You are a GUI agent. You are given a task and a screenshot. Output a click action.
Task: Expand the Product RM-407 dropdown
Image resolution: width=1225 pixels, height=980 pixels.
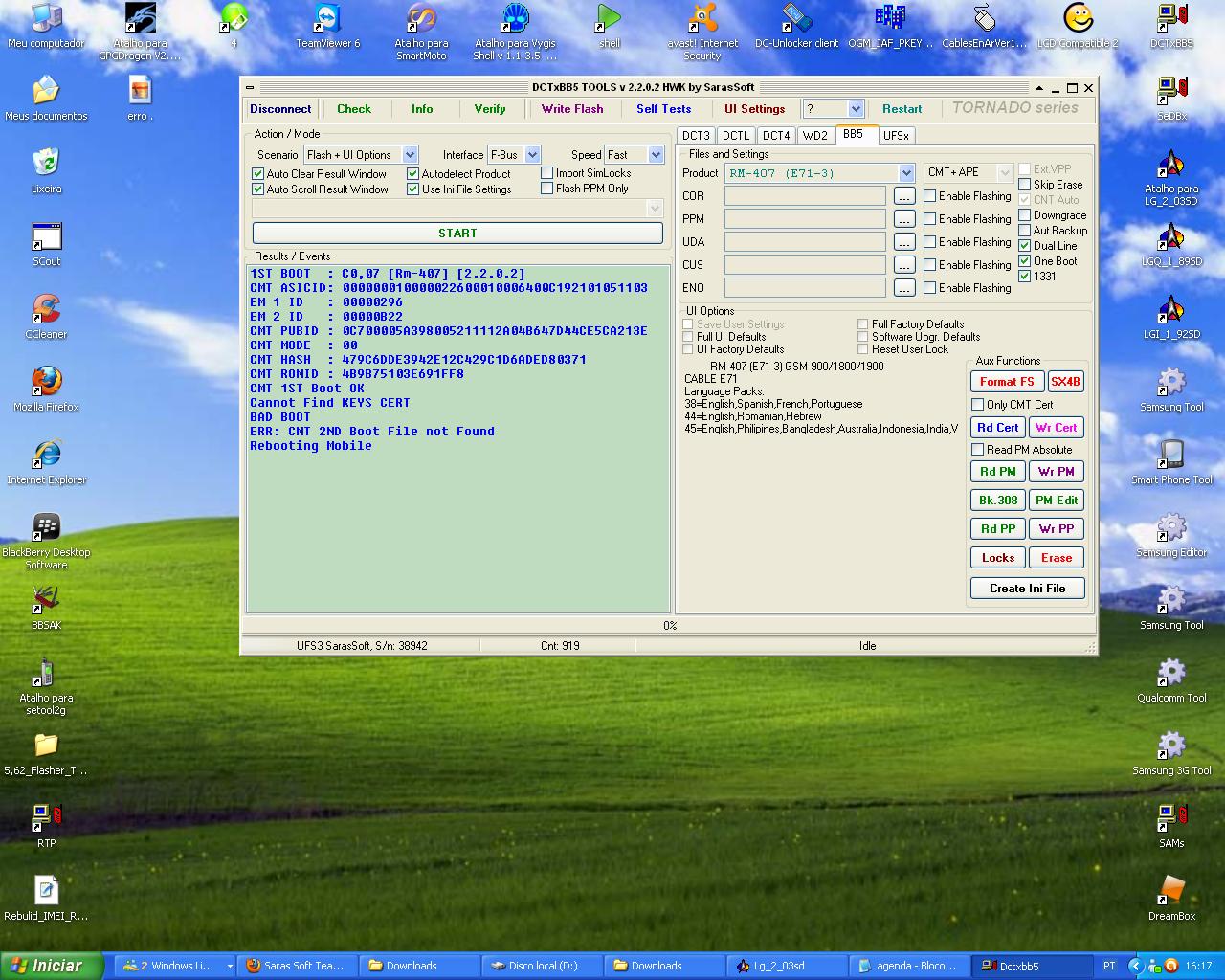(906, 173)
